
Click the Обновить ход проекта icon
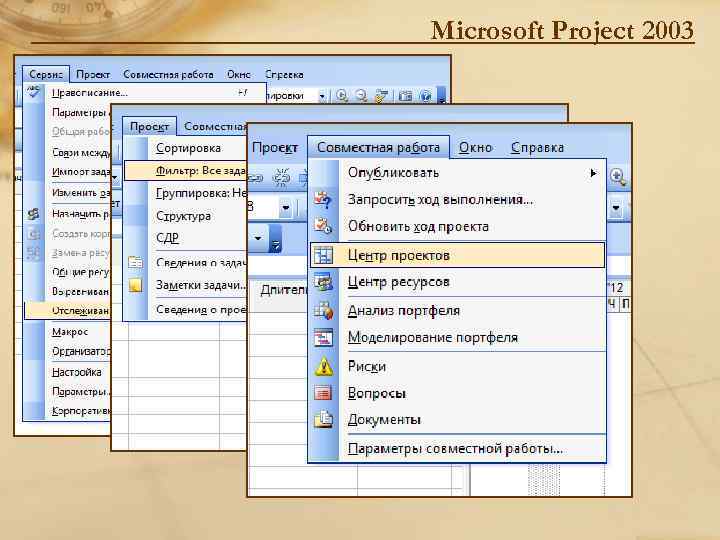tap(323, 226)
